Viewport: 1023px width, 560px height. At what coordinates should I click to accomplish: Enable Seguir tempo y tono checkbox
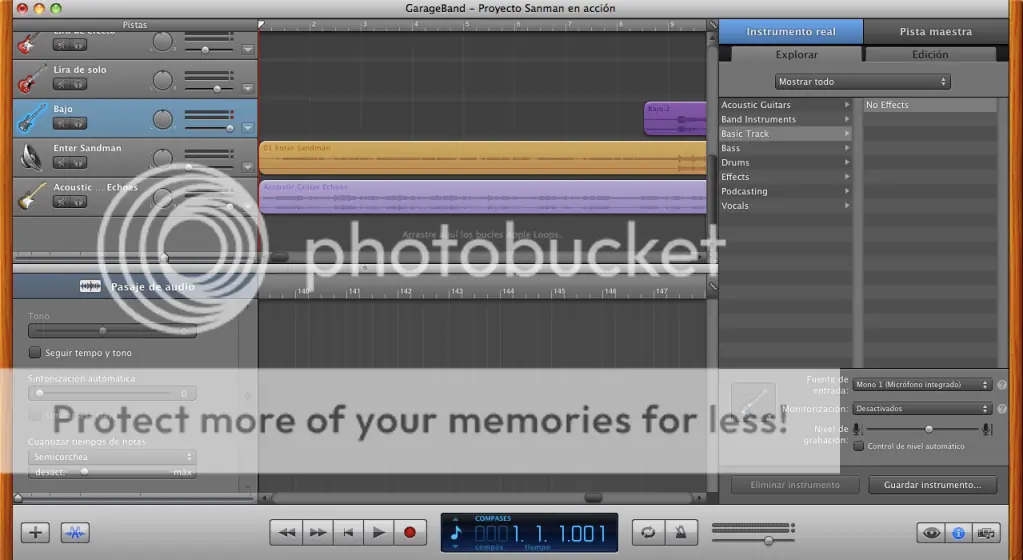[x=35, y=352]
